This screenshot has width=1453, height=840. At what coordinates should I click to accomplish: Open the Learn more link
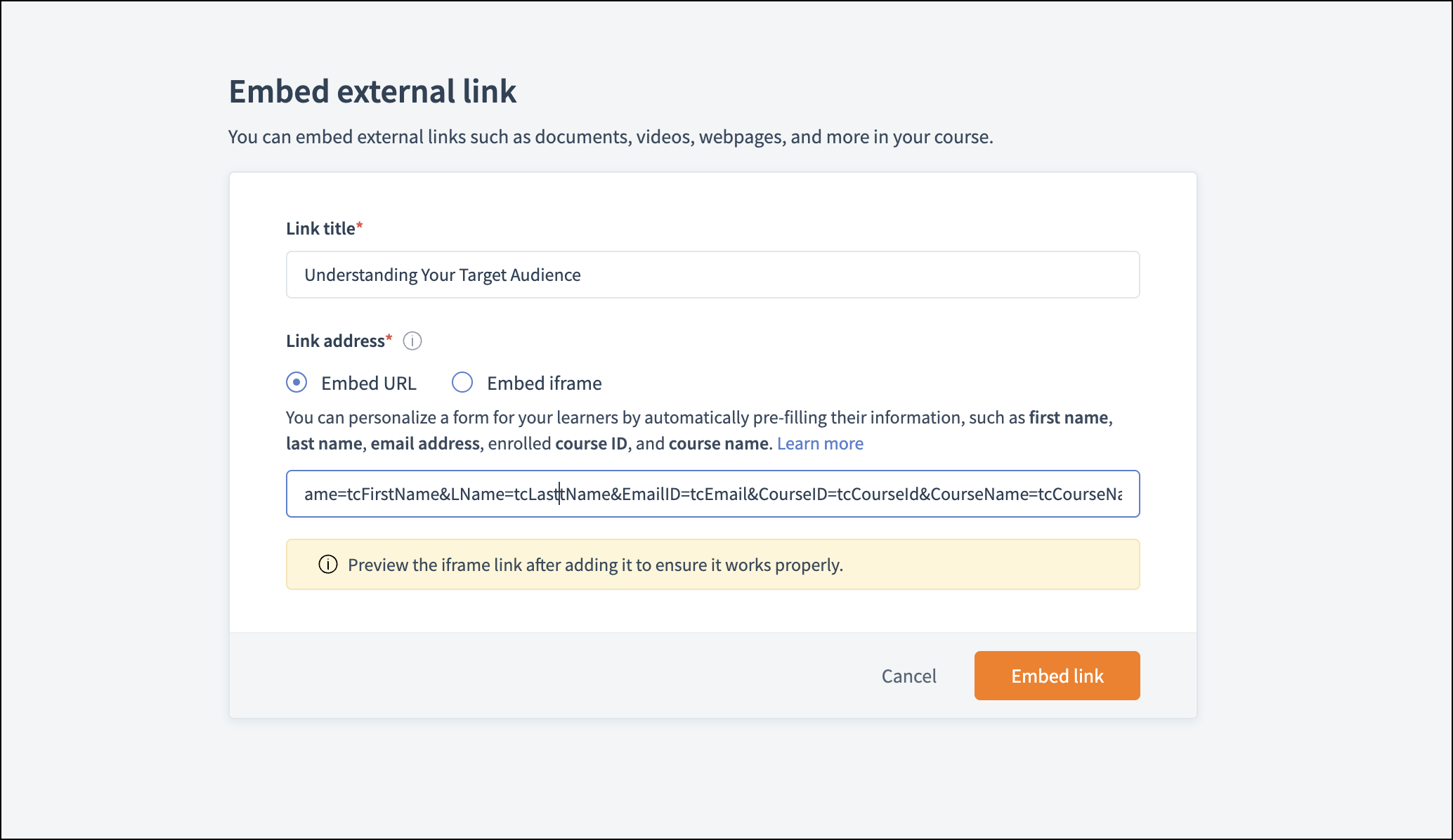click(820, 444)
